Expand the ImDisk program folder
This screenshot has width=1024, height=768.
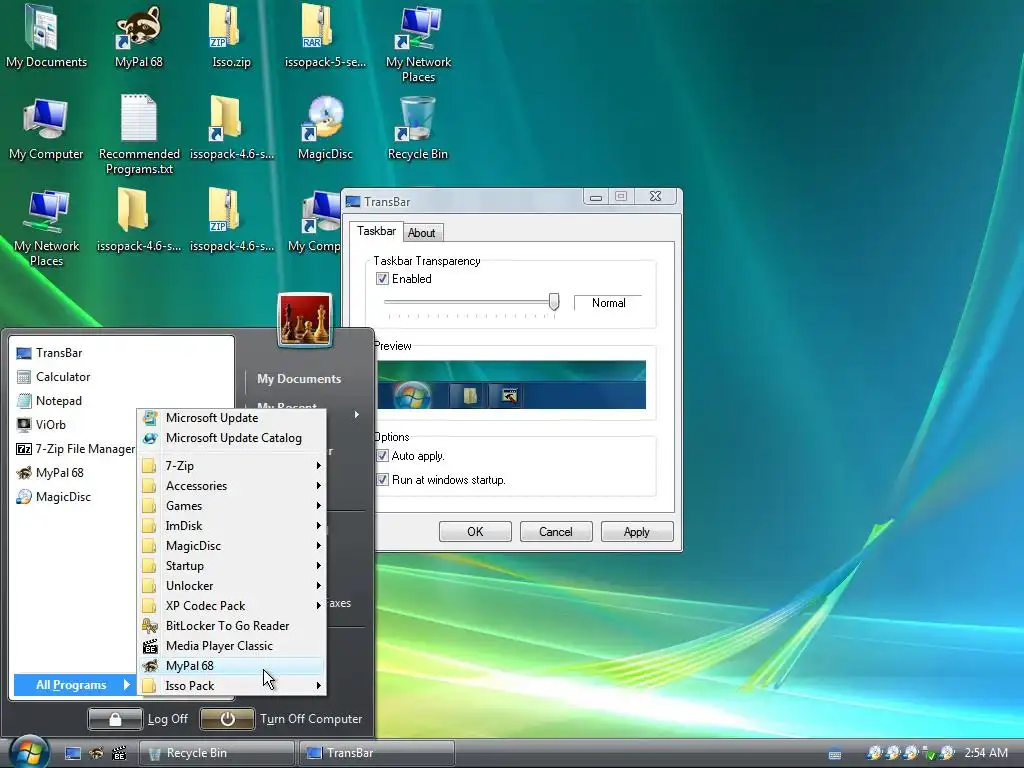(x=232, y=526)
